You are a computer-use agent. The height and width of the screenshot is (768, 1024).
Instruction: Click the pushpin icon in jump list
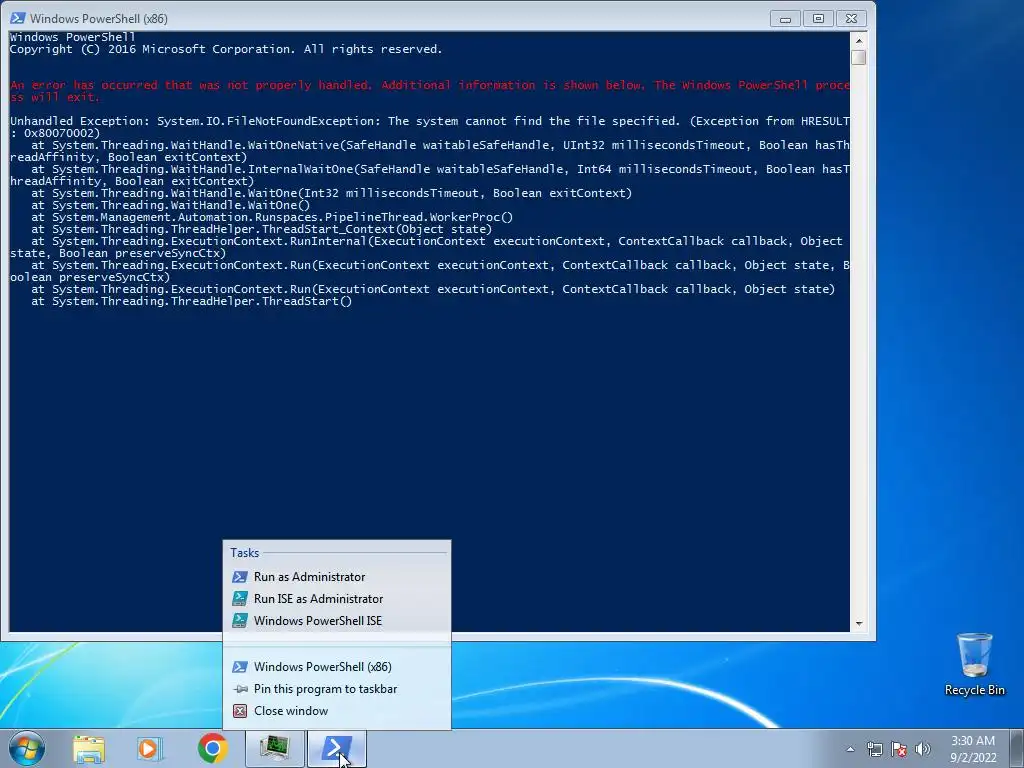coord(240,689)
